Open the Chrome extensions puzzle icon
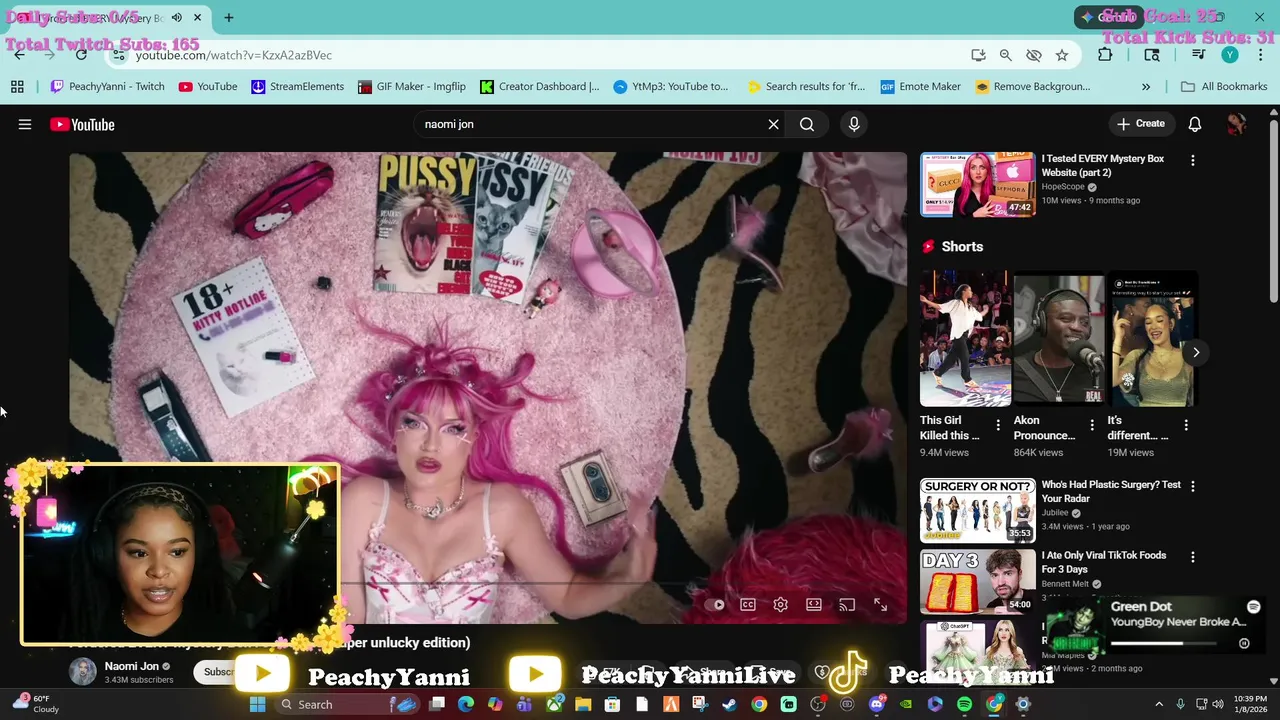 point(1105,55)
